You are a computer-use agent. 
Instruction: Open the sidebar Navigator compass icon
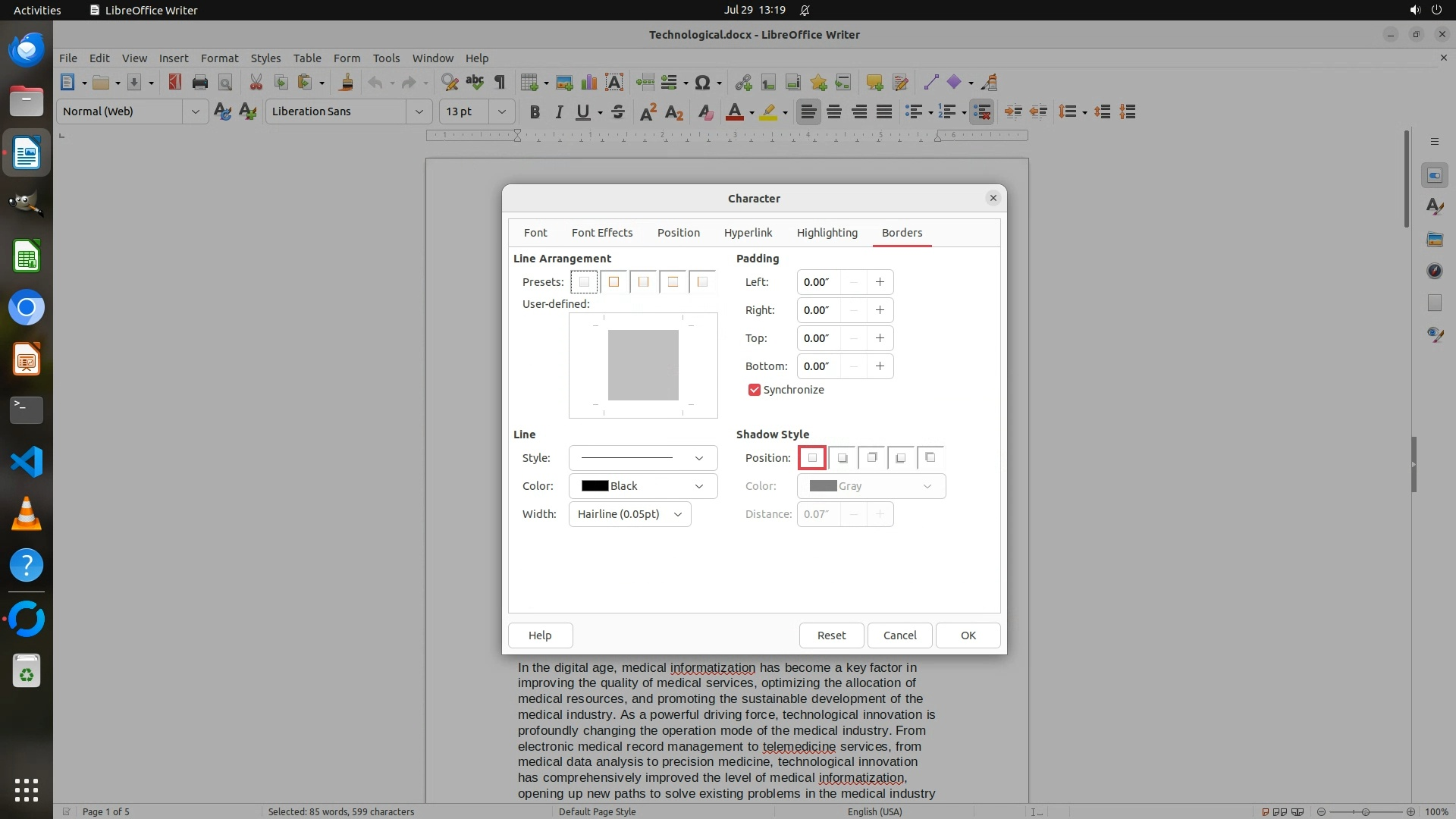coord(1434,271)
